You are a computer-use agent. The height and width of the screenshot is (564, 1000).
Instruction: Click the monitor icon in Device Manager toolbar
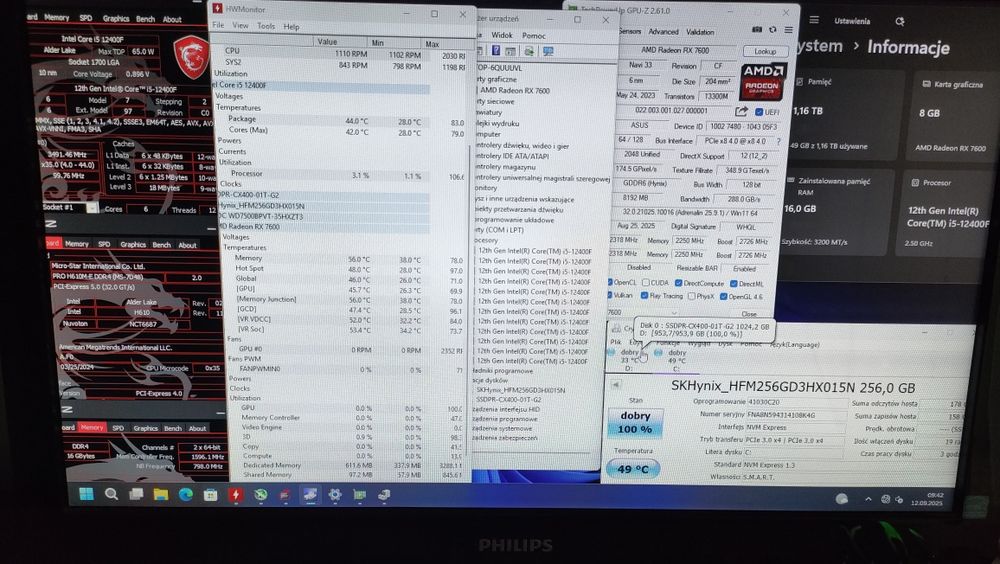pyautogui.click(x=548, y=51)
